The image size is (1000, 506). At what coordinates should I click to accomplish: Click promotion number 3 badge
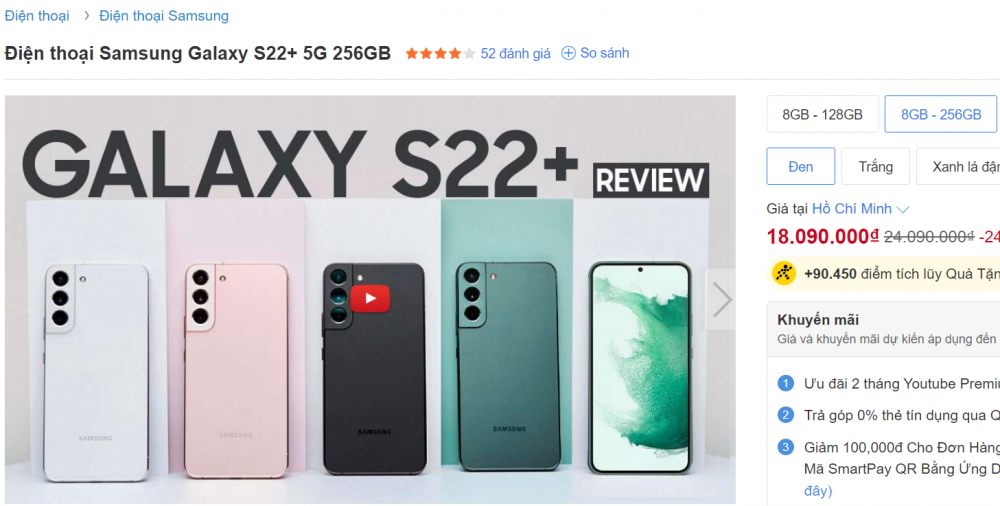[786, 447]
